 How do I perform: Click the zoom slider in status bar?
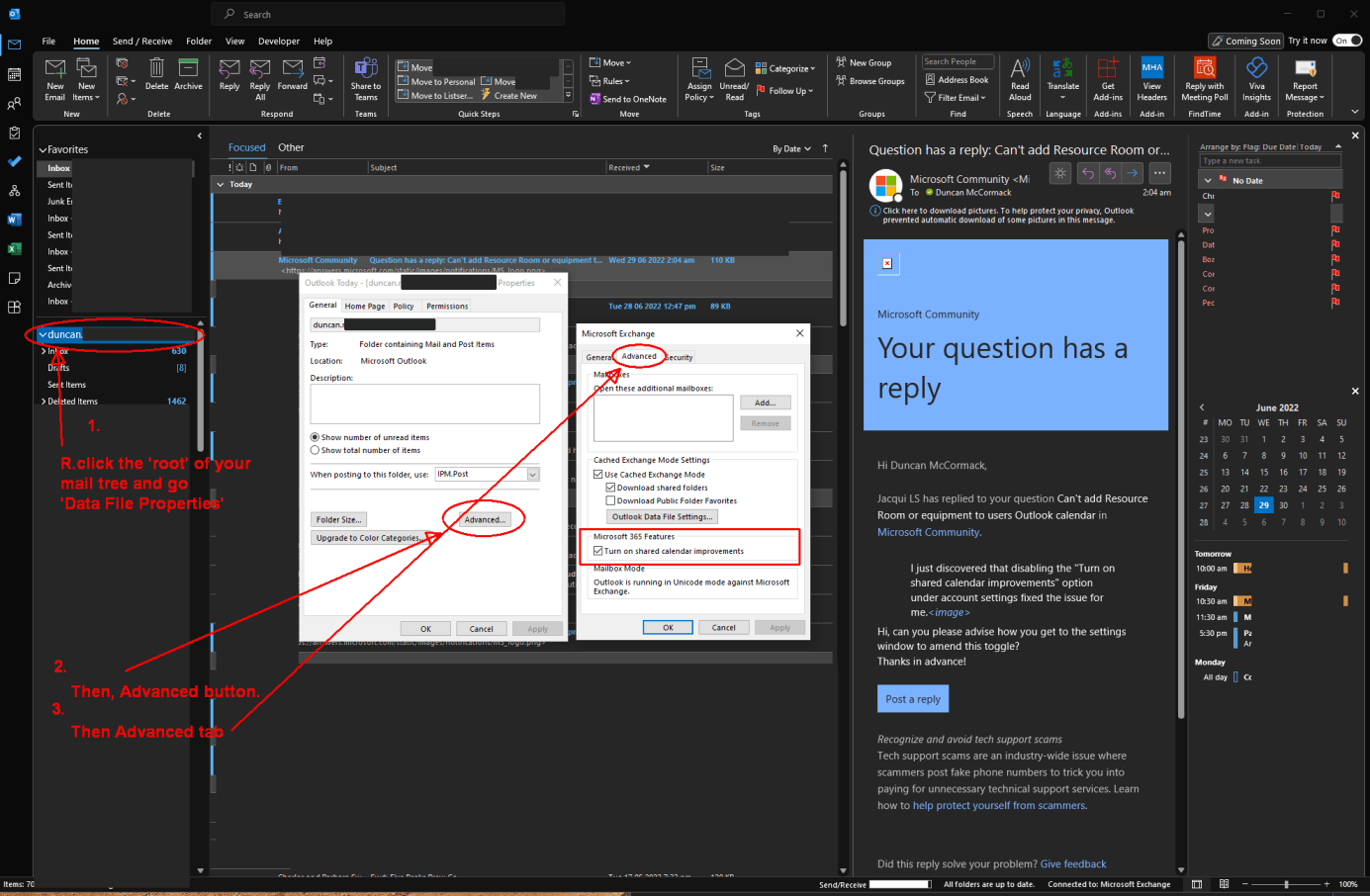(x=1286, y=884)
